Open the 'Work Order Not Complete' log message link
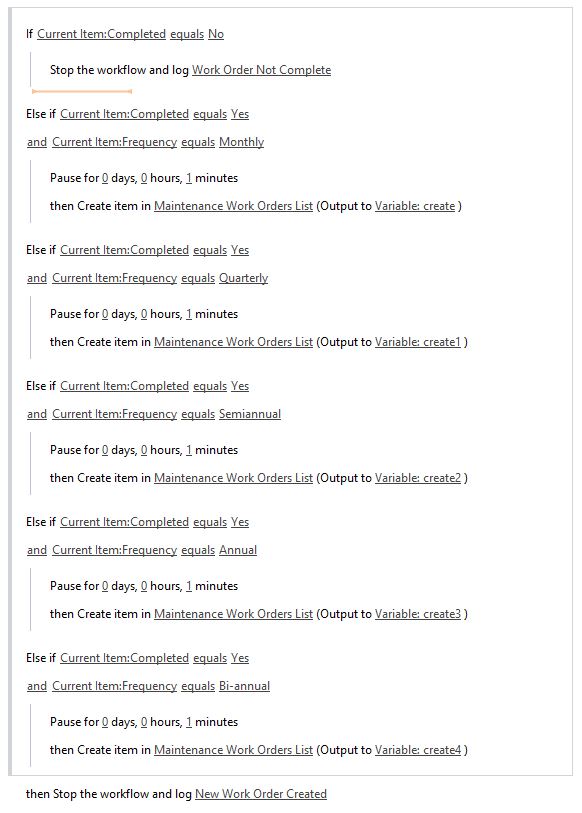Image resolution: width=582 pixels, height=813 pixels. 261,70
